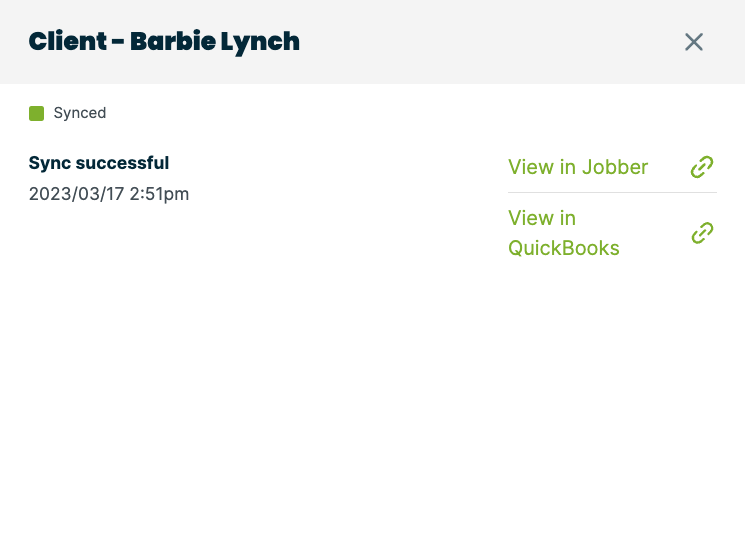Click the Sync successful heading
This screenshot has height=545, width=745.
(99, 163)
